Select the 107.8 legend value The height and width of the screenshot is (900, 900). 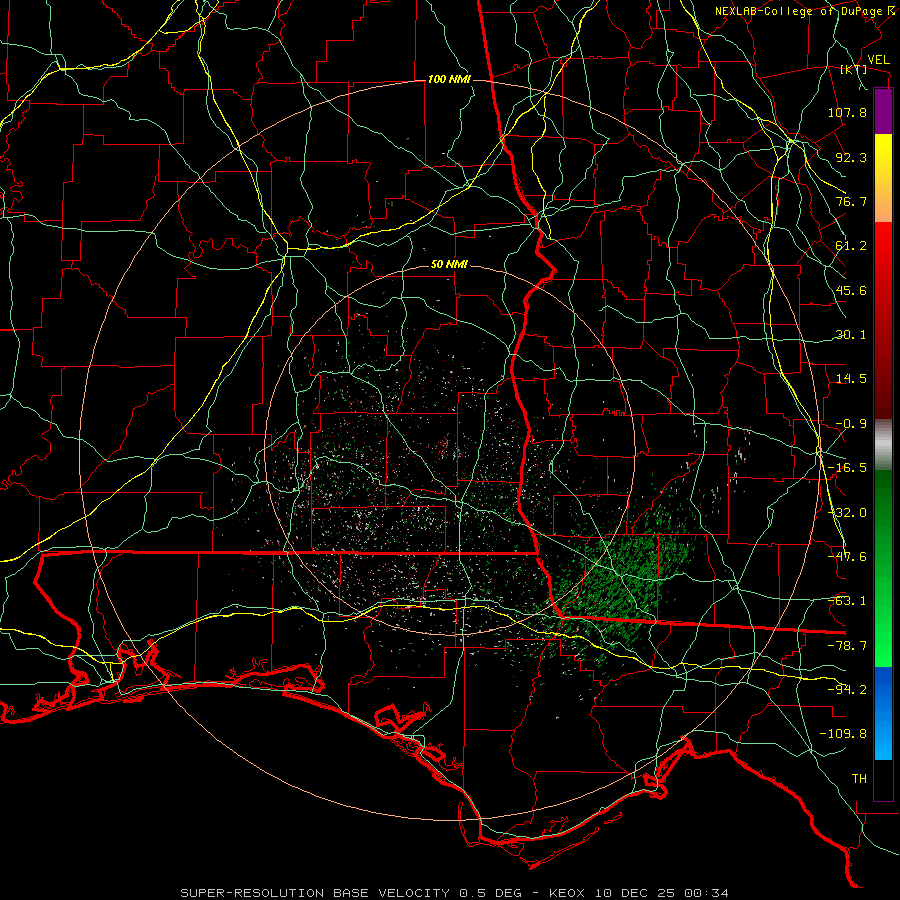pyautogui.click(x=847, y=112)
